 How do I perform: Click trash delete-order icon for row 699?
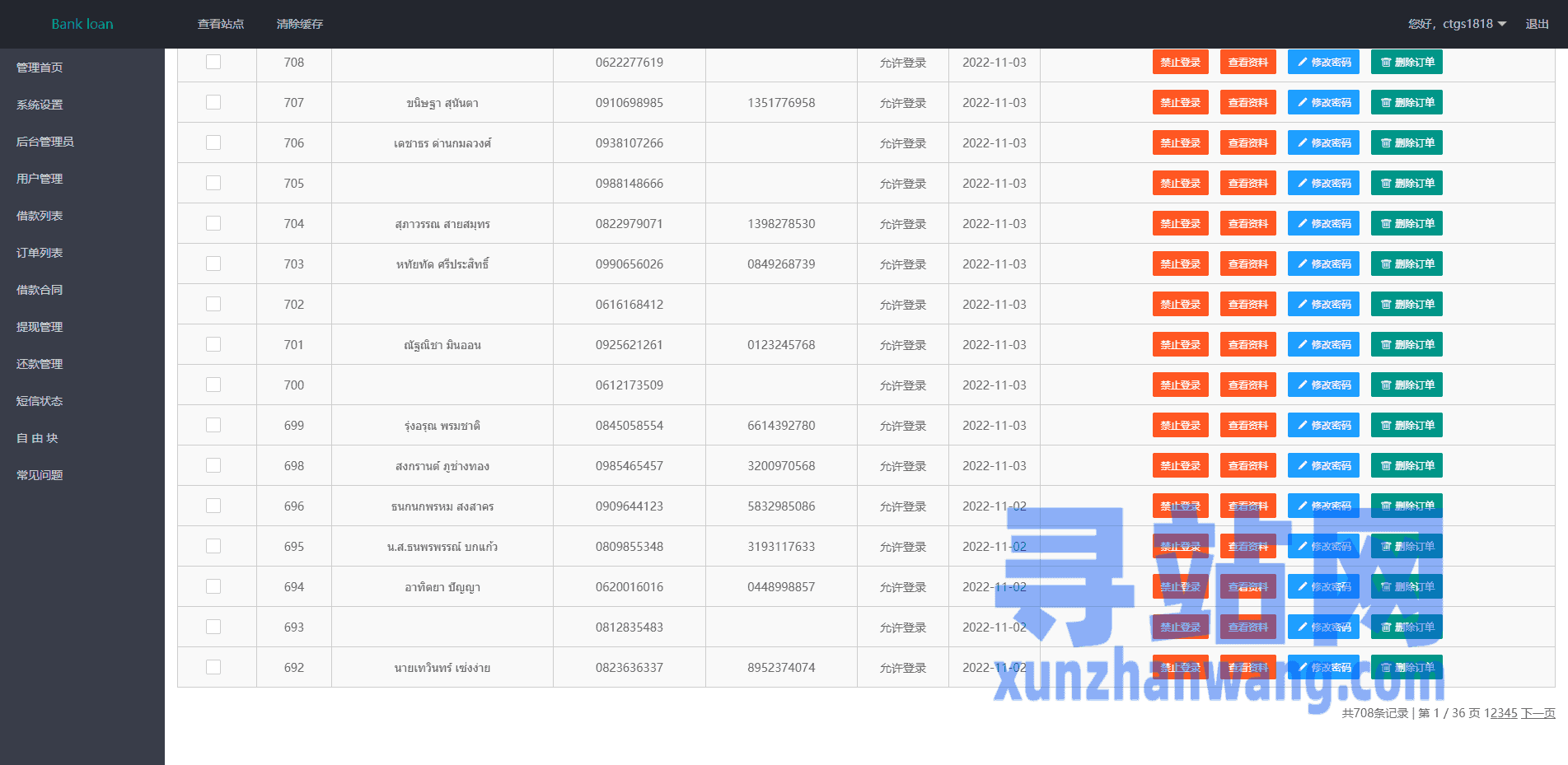coord(1386,426)
